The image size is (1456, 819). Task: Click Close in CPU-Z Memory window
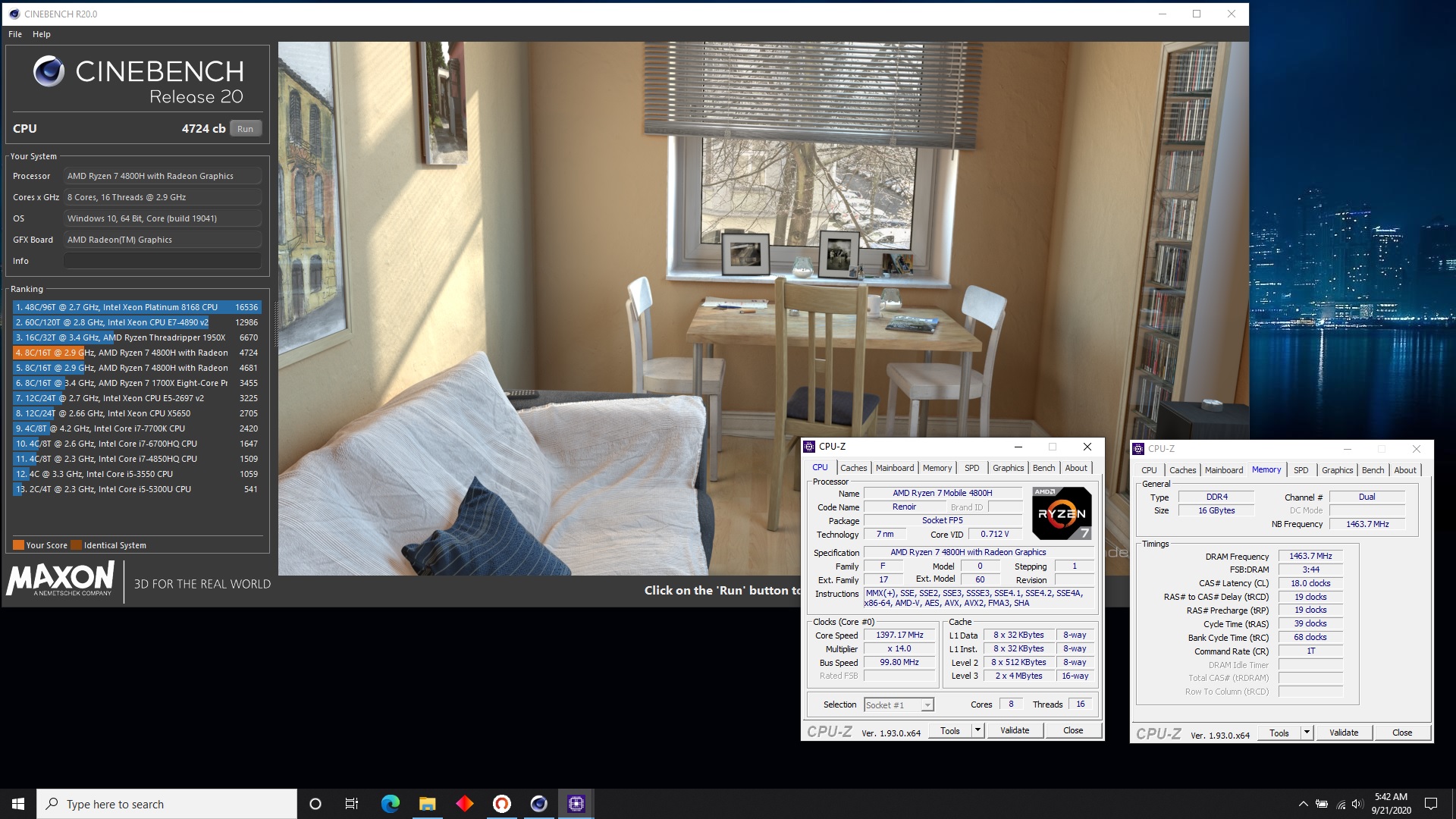click(x=1402, y=733)
